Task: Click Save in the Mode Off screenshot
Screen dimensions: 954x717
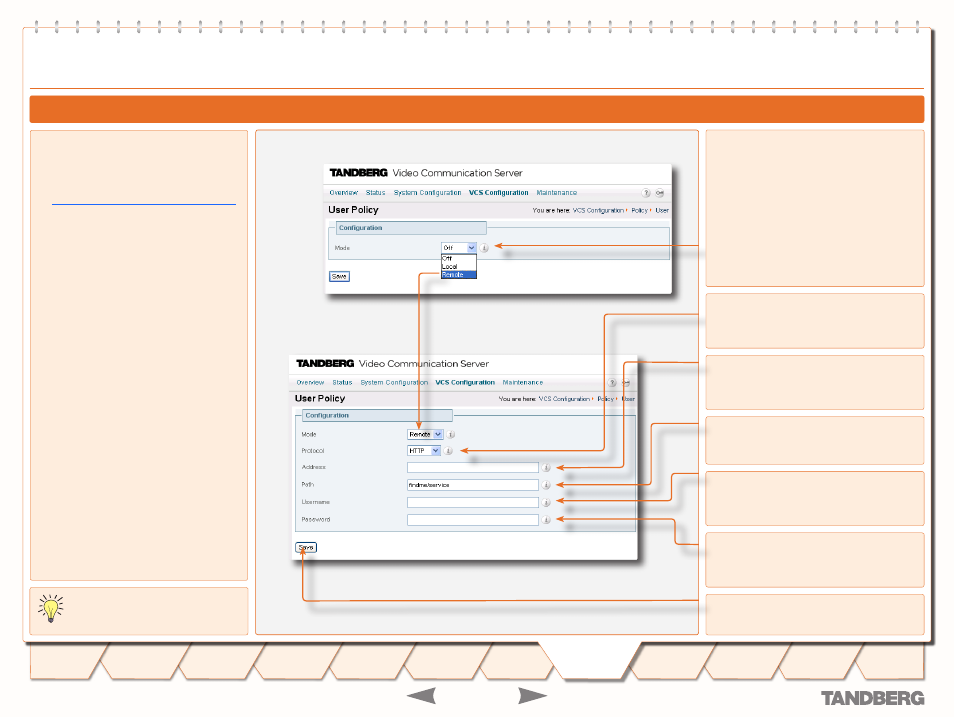Action: click(x=339, y=276)
